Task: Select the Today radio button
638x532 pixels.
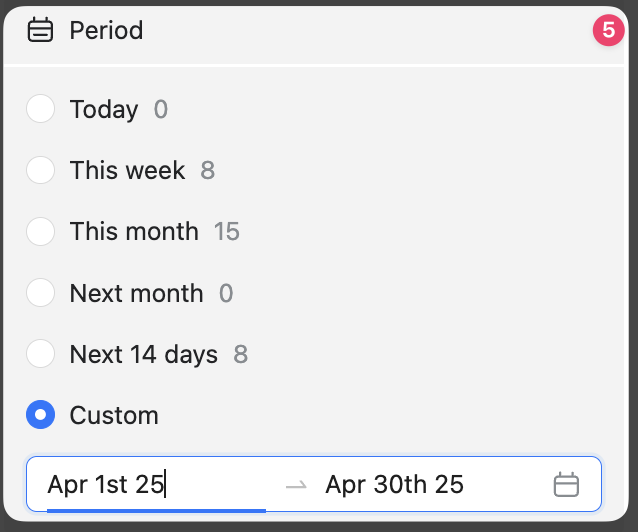Action: coord(40,109)
